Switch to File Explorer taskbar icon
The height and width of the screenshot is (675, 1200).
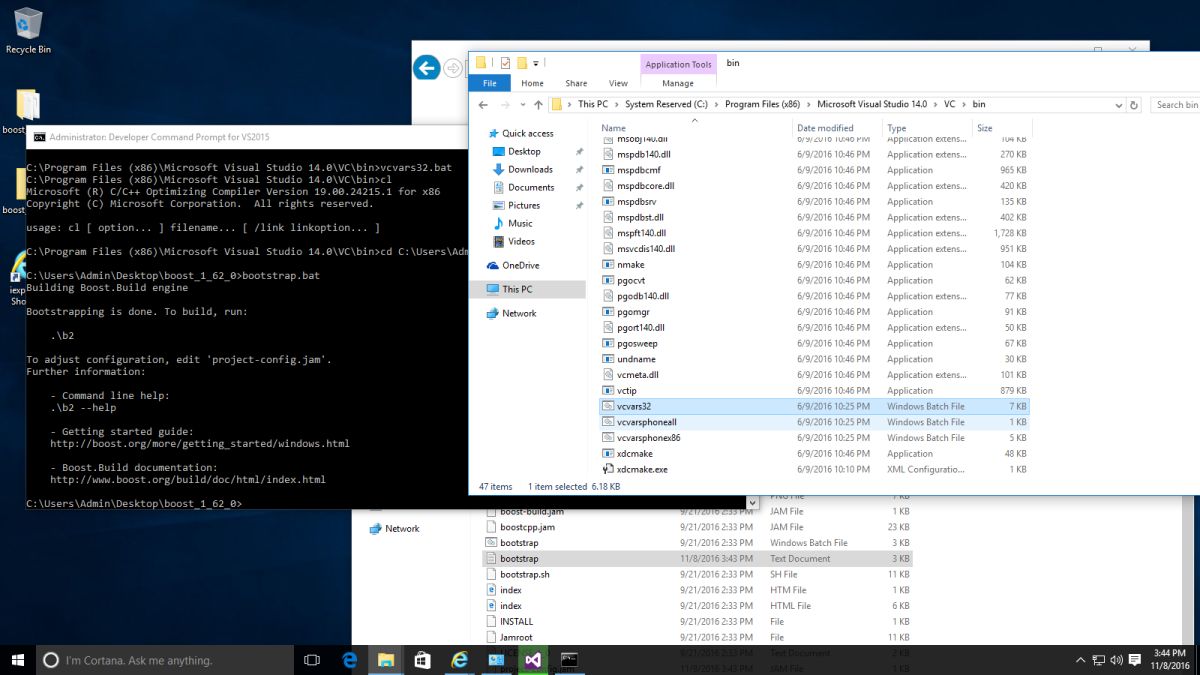pos(386,660)
